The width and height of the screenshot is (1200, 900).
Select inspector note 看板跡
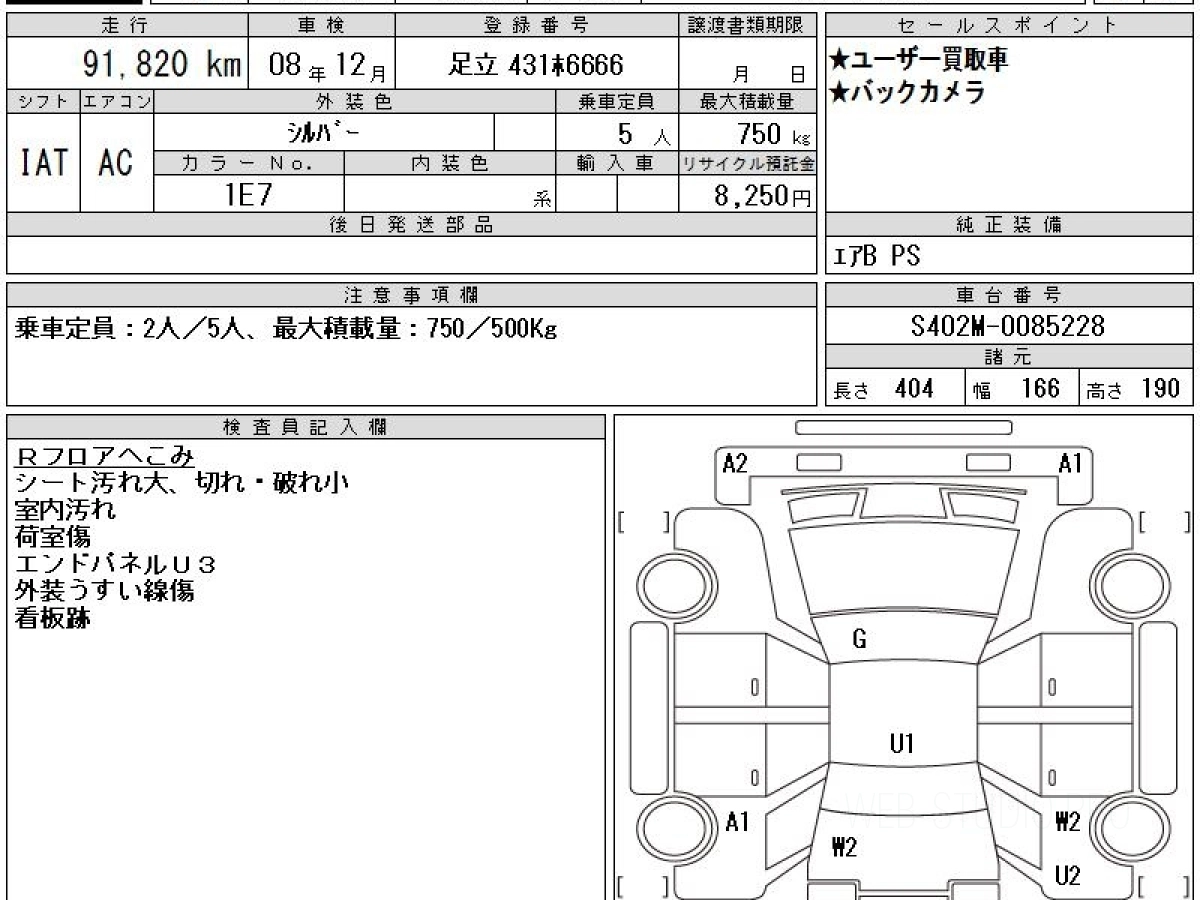point(53,618)
